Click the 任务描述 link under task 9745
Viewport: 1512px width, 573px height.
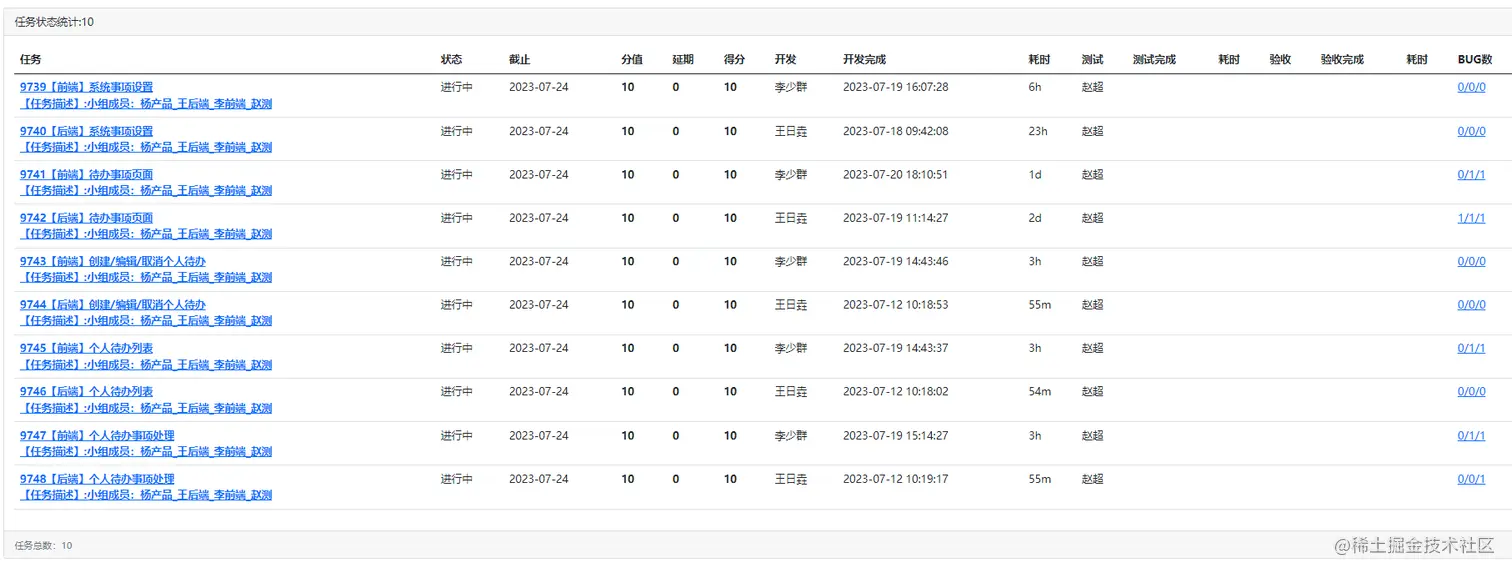click(x=145, y=364)
